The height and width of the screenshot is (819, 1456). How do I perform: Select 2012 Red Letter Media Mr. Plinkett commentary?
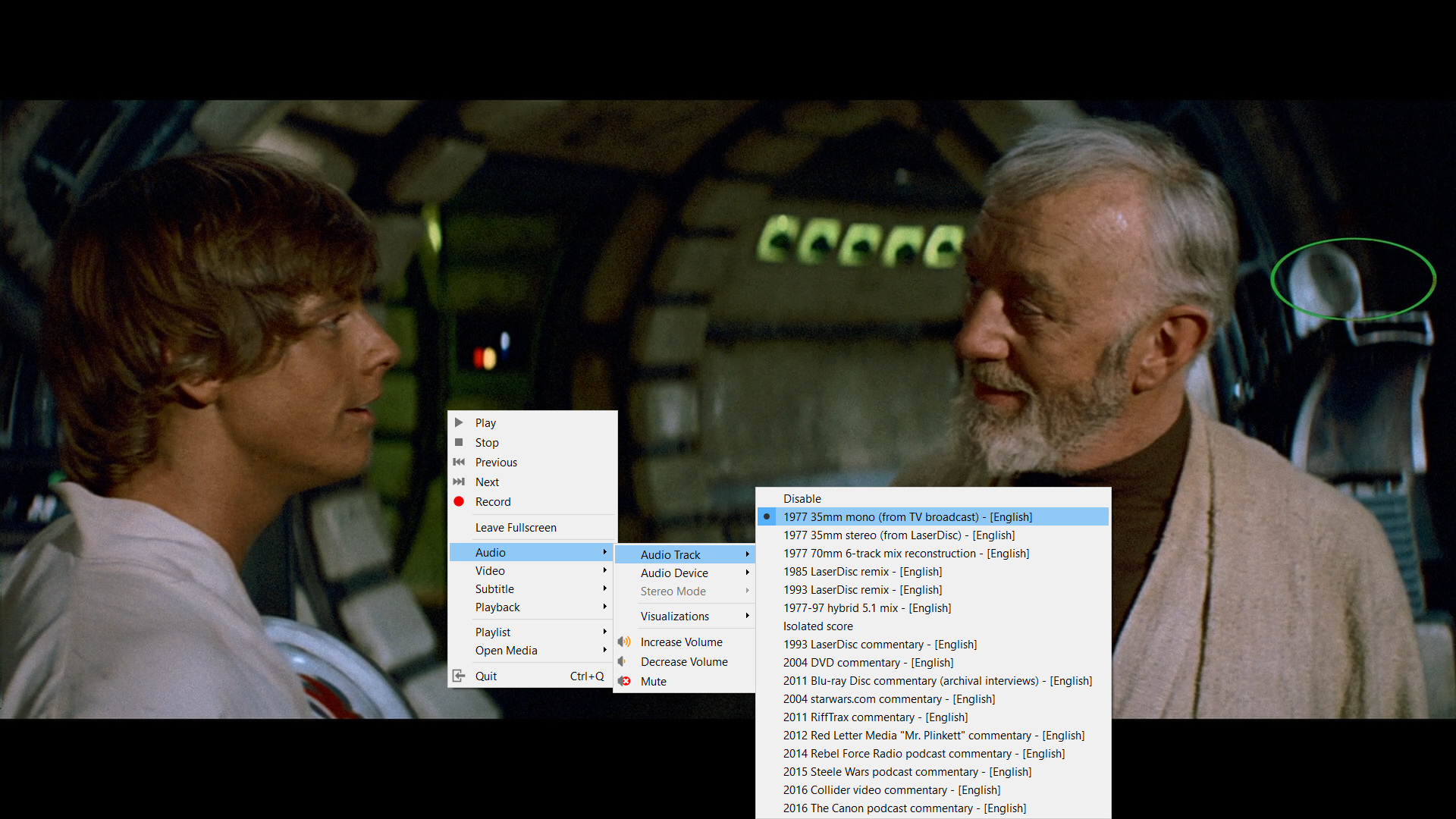[933, 735]
